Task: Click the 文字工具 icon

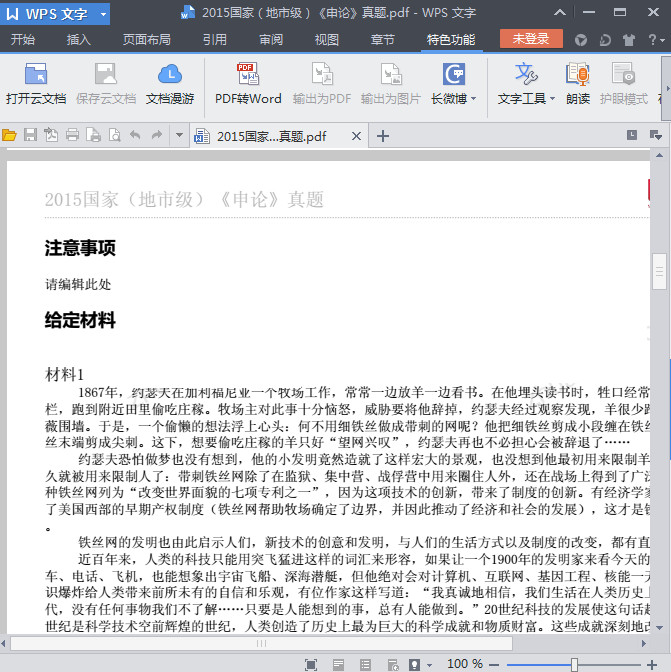Action: coord(526,74)
